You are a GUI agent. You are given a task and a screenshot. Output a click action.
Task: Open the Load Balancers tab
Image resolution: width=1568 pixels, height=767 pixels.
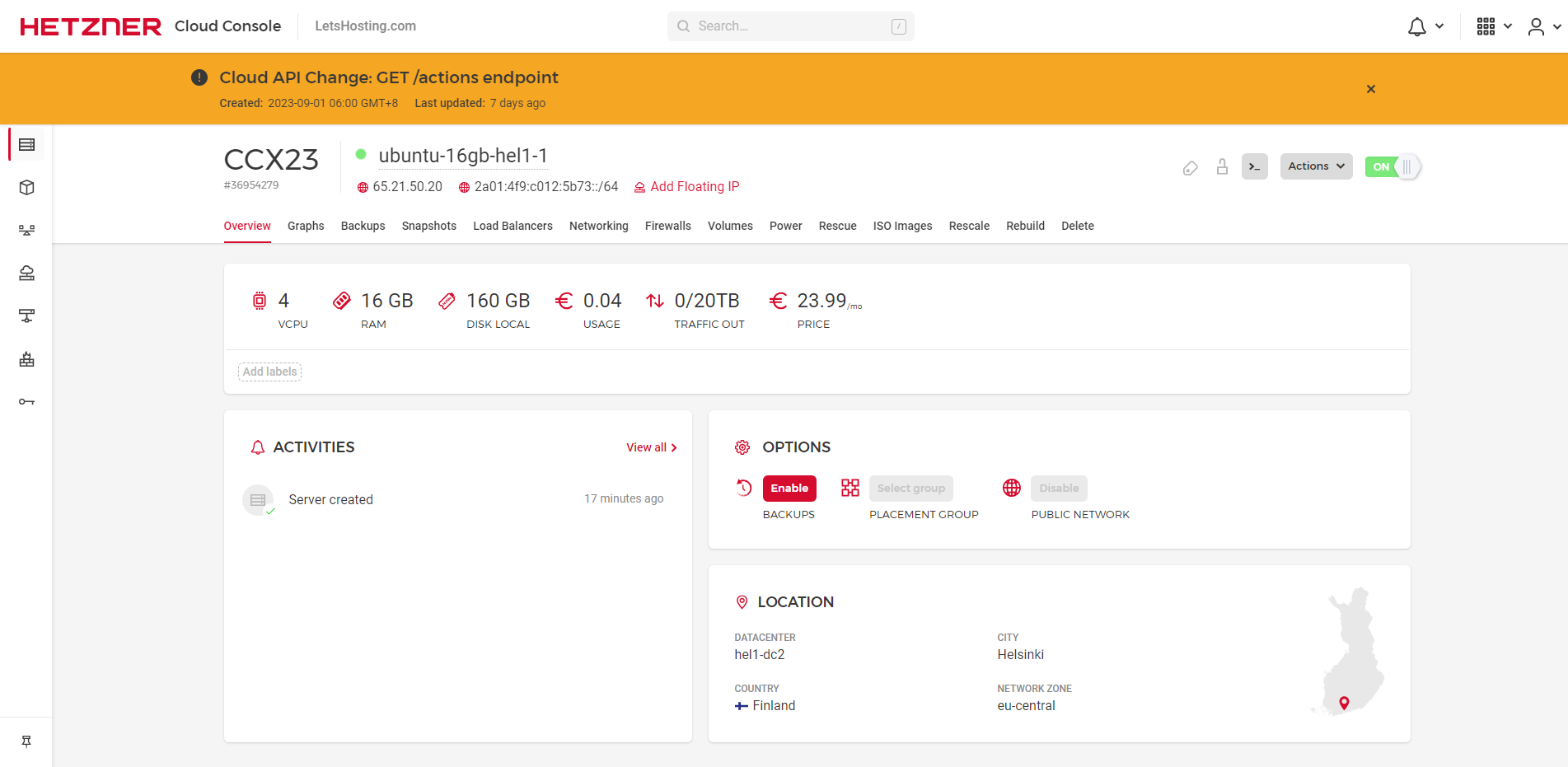tap(513, 226)
